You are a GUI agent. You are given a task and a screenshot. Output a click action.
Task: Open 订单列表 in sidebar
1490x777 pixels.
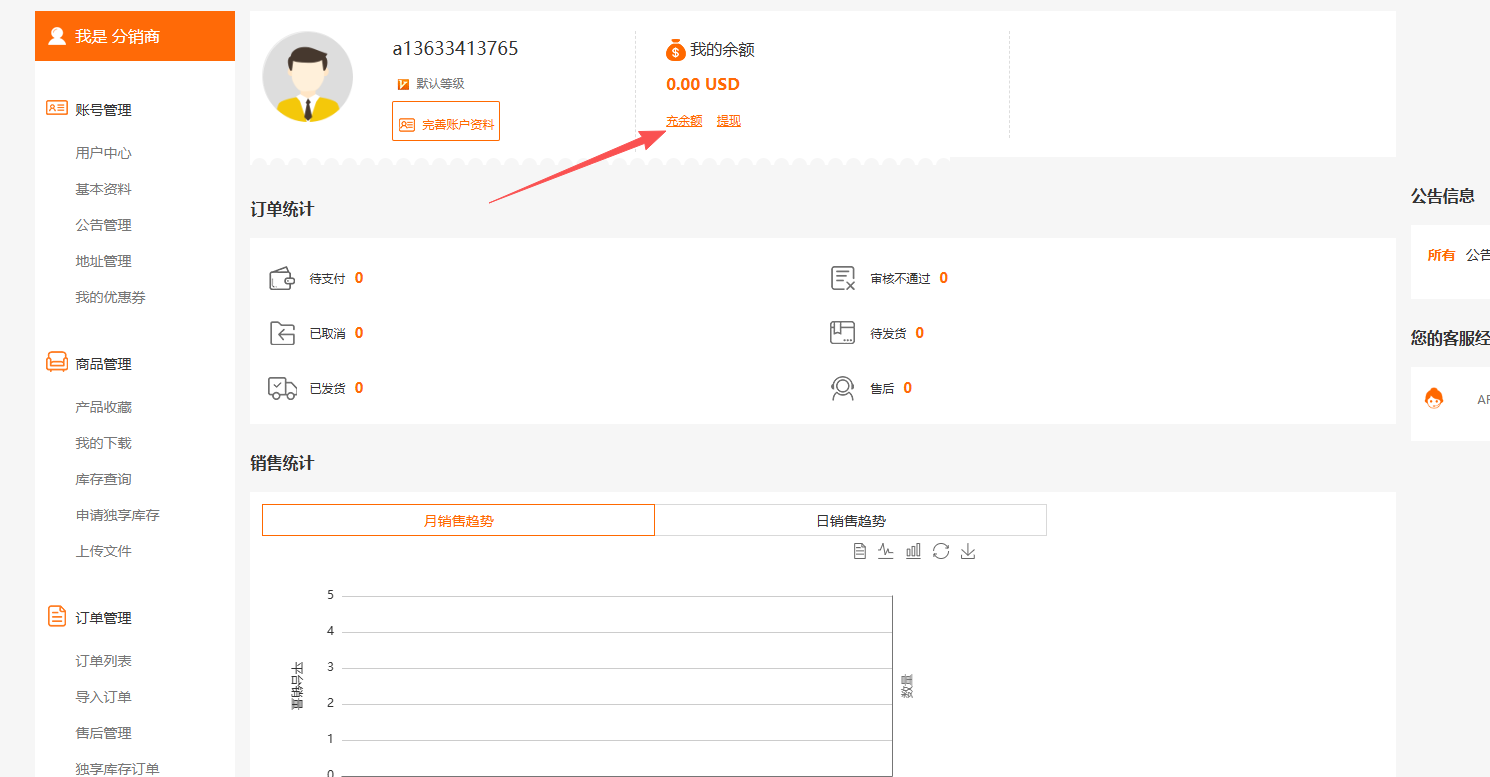(x=103, y=661)
